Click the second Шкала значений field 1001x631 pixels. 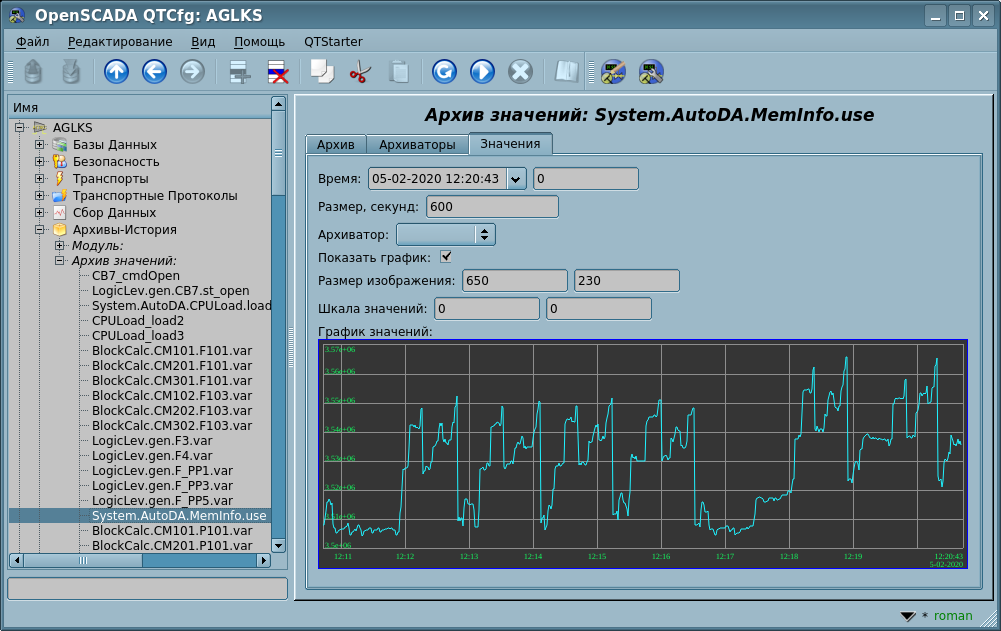coord(599,308)
